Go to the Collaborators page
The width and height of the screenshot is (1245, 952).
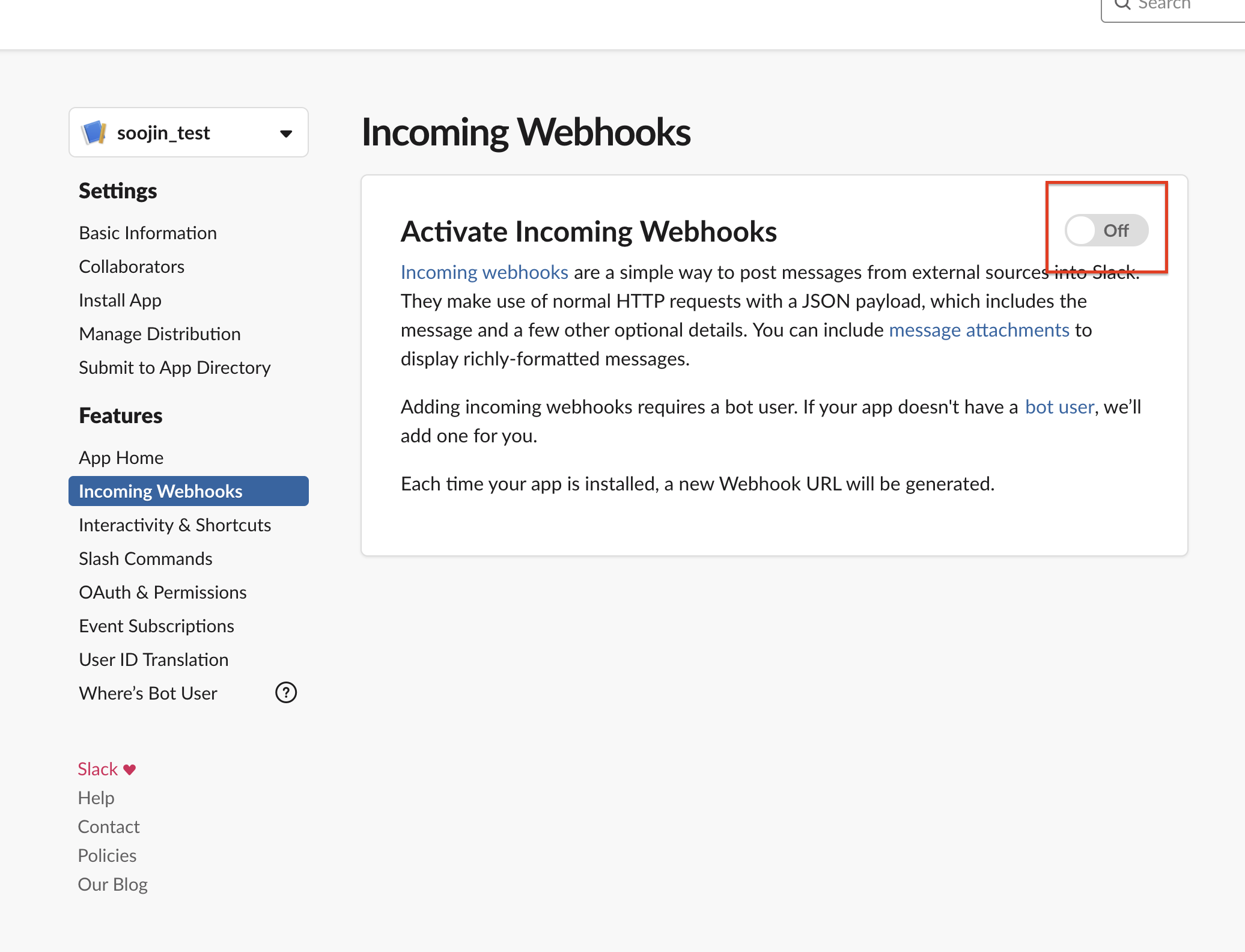tap(132, 267)
